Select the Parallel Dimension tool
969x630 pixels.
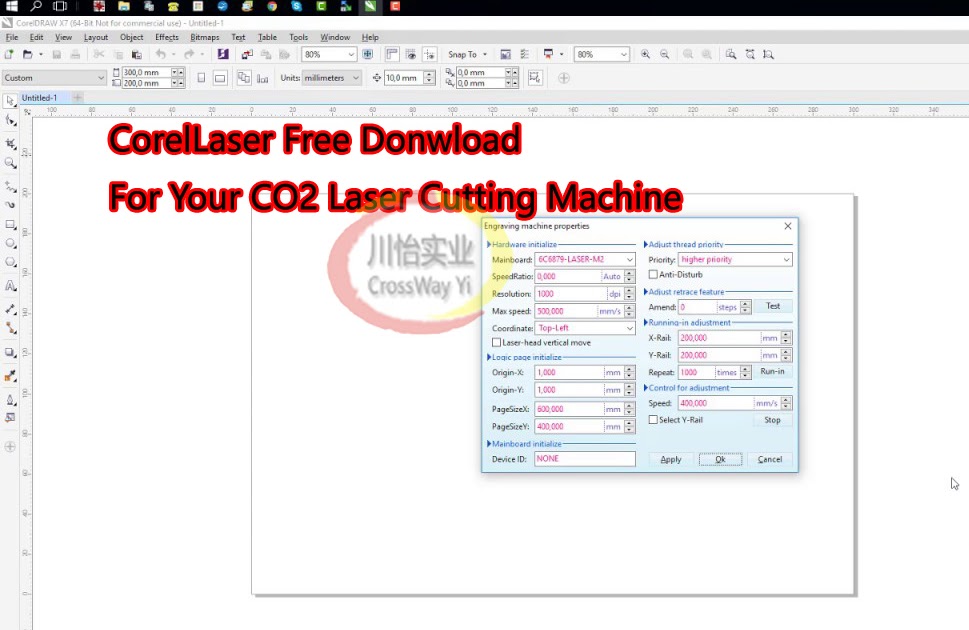[10, 309]
